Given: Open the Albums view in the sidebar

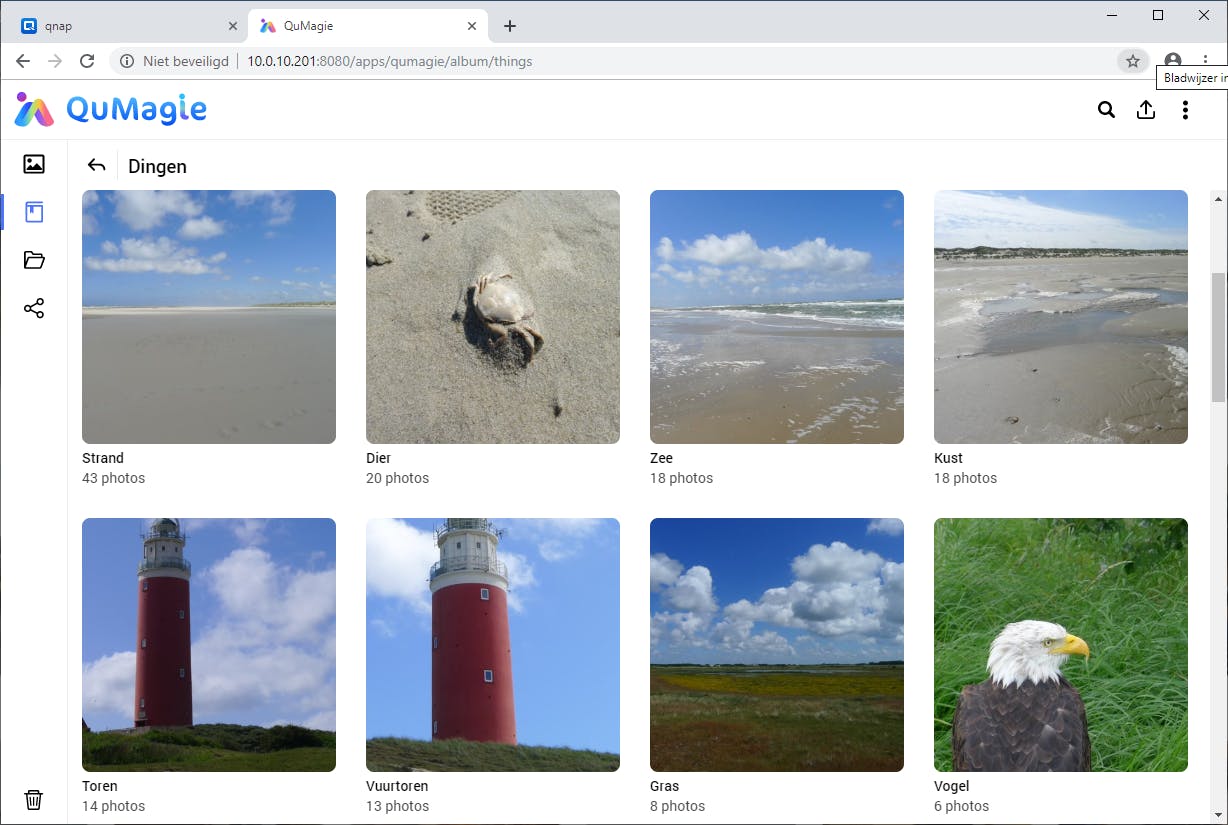Looking at the screenshot, I should (x=34, y=212).
